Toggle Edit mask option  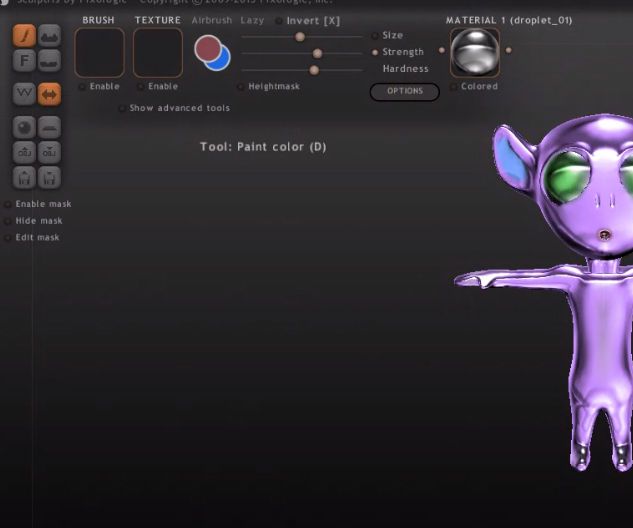pyautogui.click(x=7, y=238)
